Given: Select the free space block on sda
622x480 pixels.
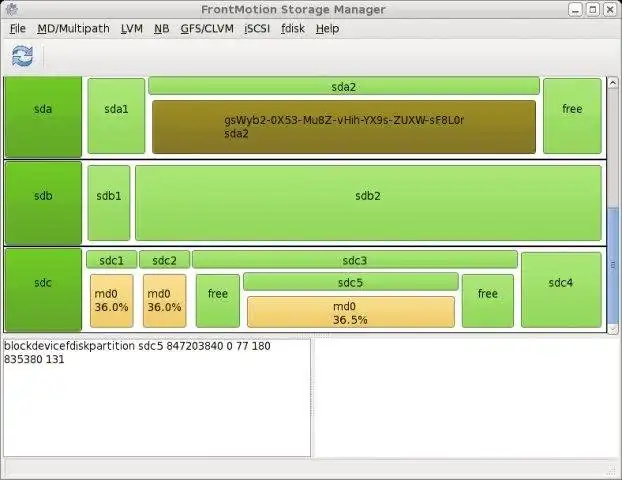Looking at the screenshot, I should click(x=572, y=116).
